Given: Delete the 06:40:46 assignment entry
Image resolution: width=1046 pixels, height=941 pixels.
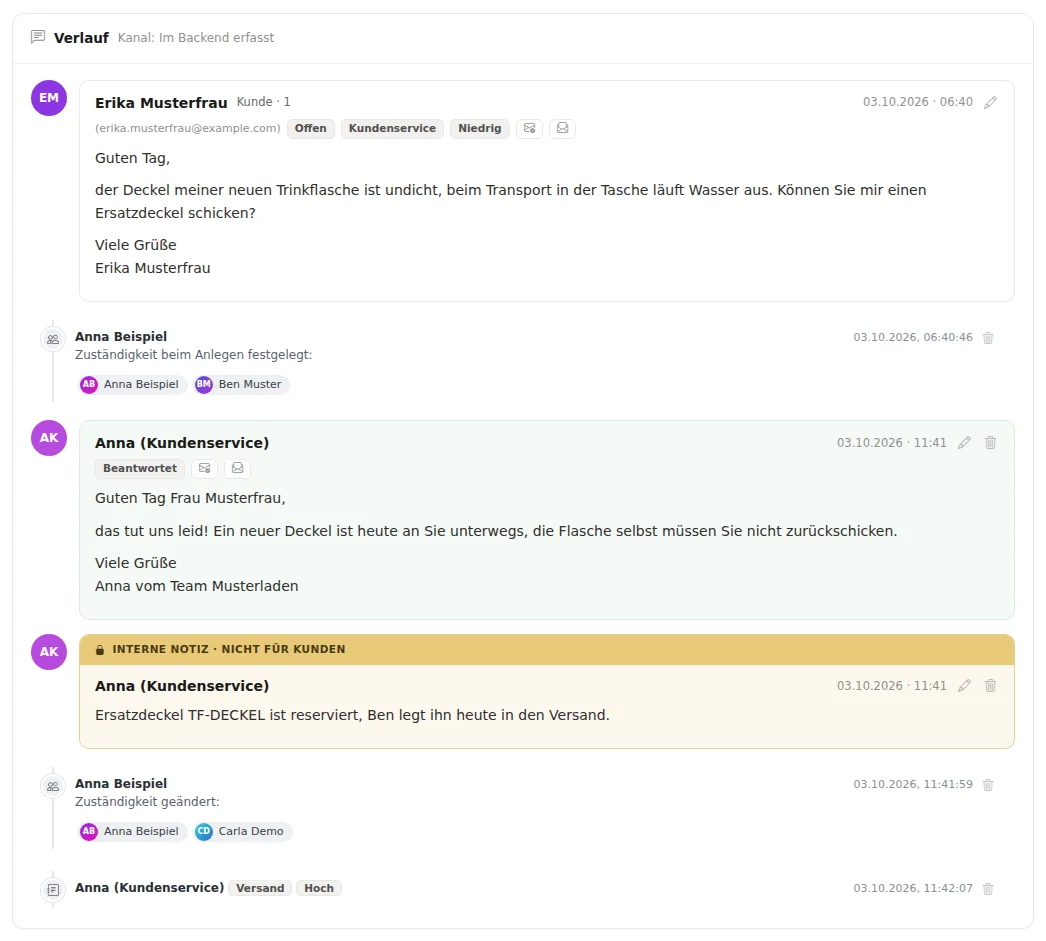Looking at the screenshot, I should [x=988, y=337].
